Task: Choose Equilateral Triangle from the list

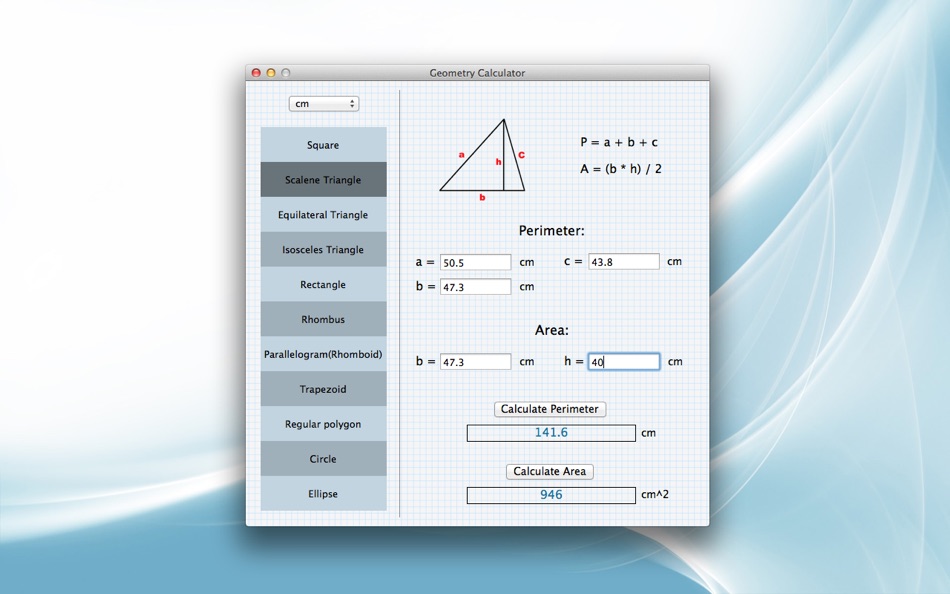Action: pyautogui.click(x=323, y=215)
